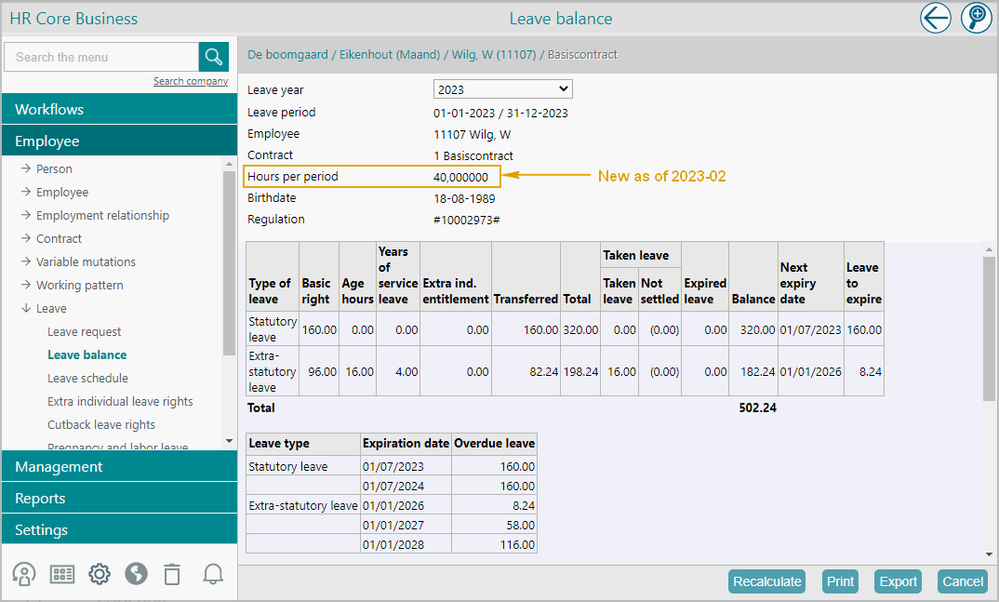Expand the Contract menu item

pyautogui.click(x=59, y=238)
